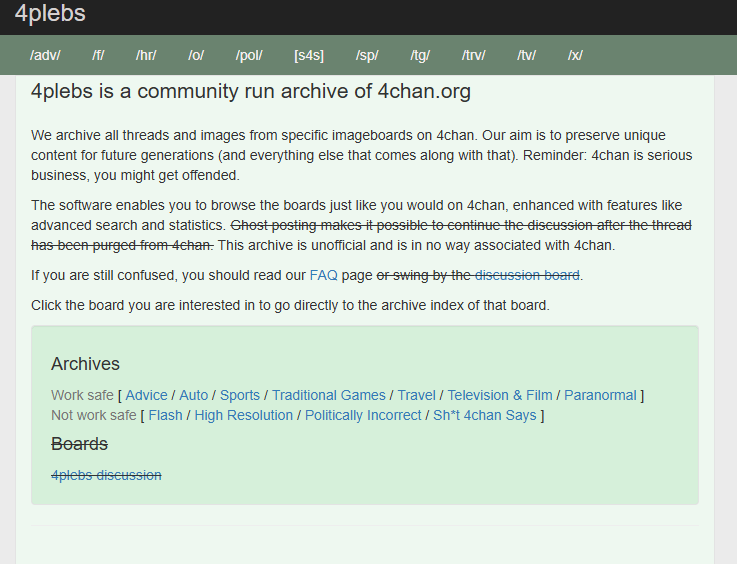
Task: Open the /o/ navbar link
Action: pyautogui.click(x=196, y=55)
